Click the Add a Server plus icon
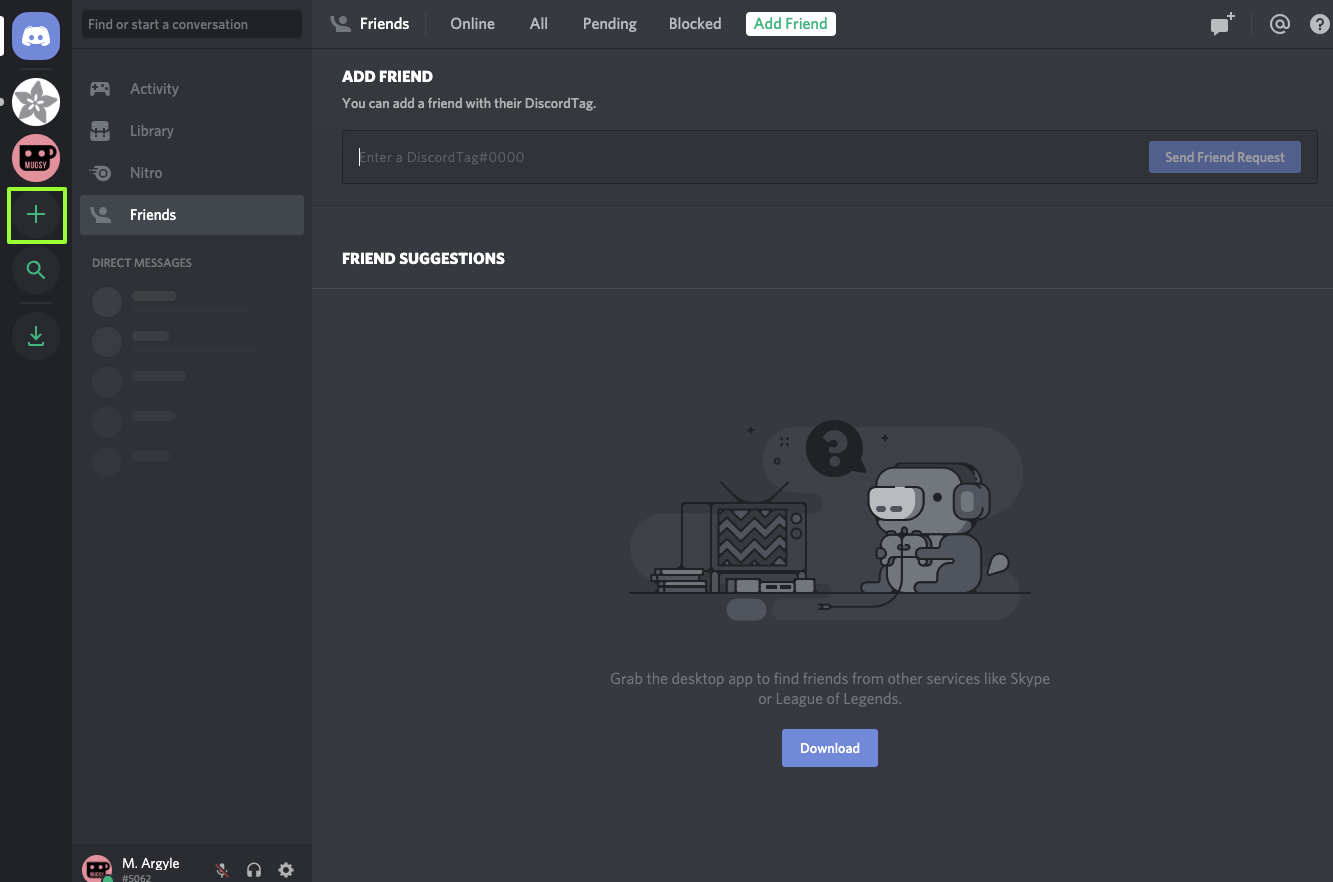The height and width of the screenshot is (882, 1333). [x=36, y=214]
